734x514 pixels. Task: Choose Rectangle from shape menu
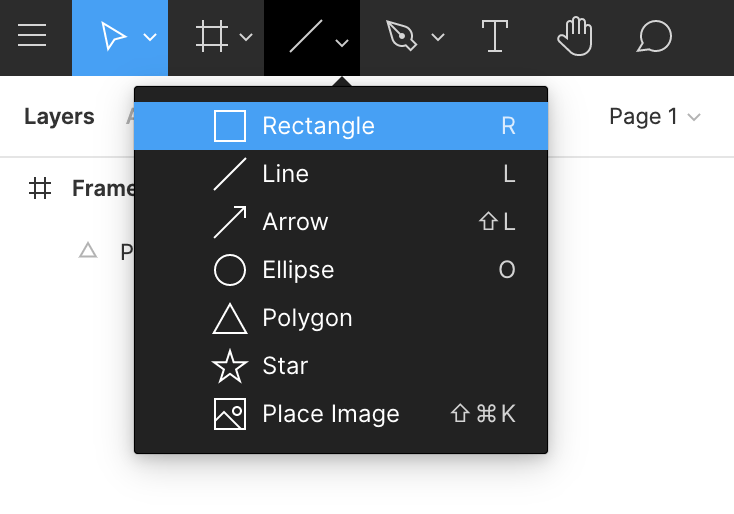click(x=340, y=126)
